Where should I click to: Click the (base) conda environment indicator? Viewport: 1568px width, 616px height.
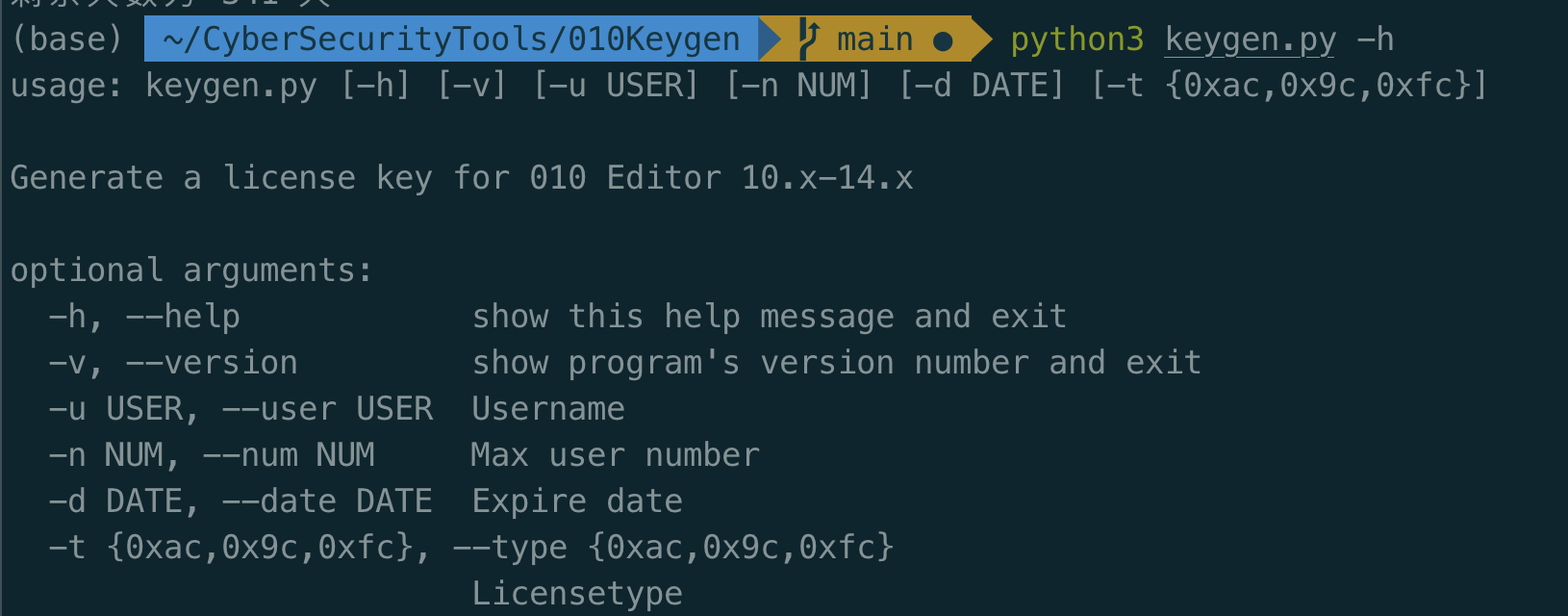pyautogui.click(x=67, y=39)
